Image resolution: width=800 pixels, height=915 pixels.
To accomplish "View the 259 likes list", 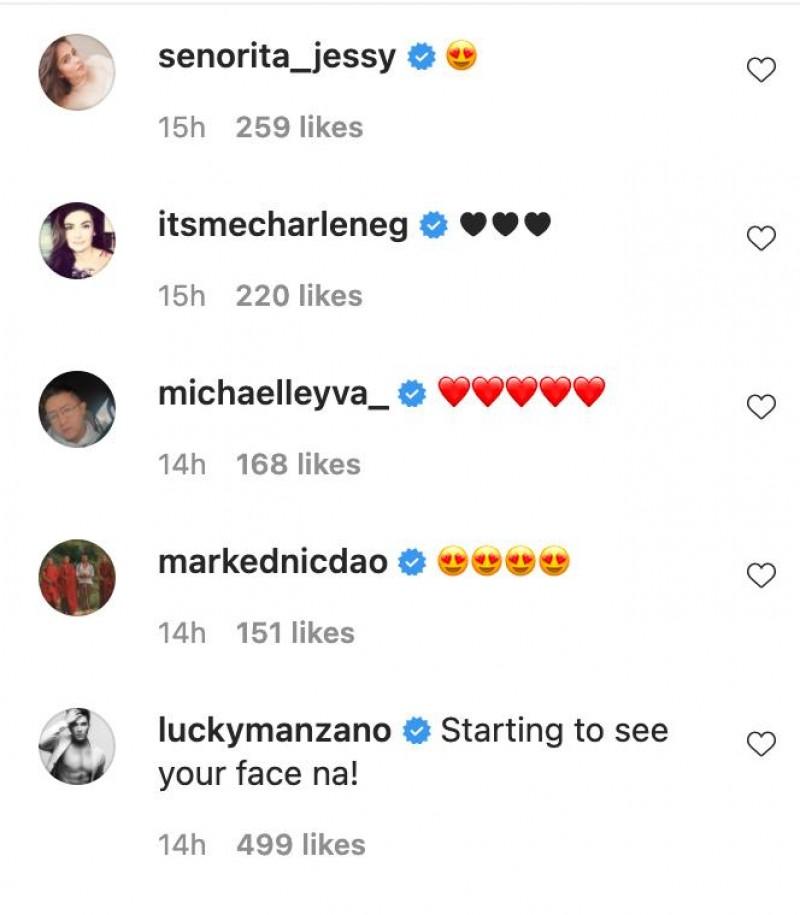I will point(299,128).
